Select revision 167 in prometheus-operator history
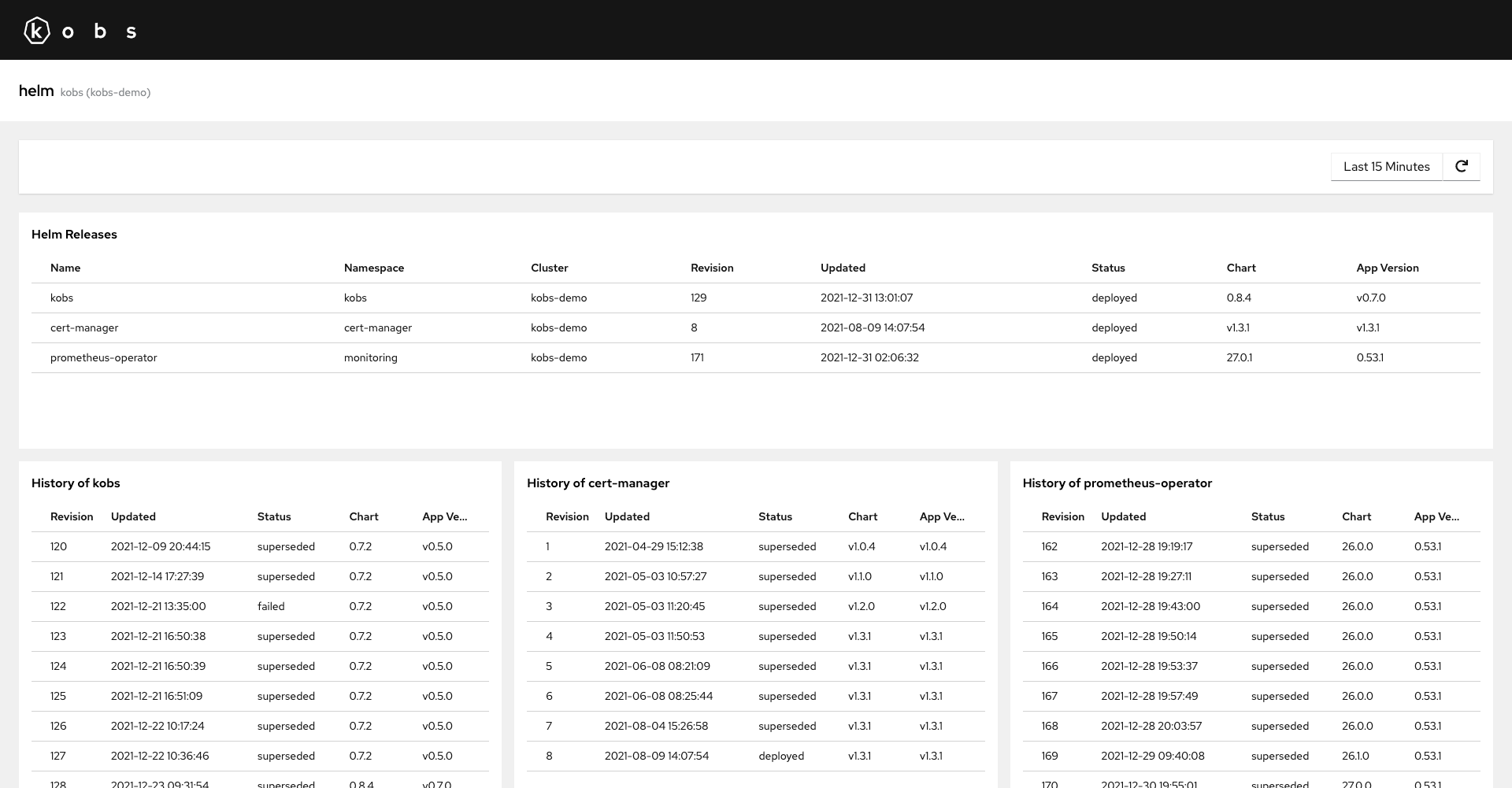The width and height of the screenshot is (1512, 788). 1049,696
